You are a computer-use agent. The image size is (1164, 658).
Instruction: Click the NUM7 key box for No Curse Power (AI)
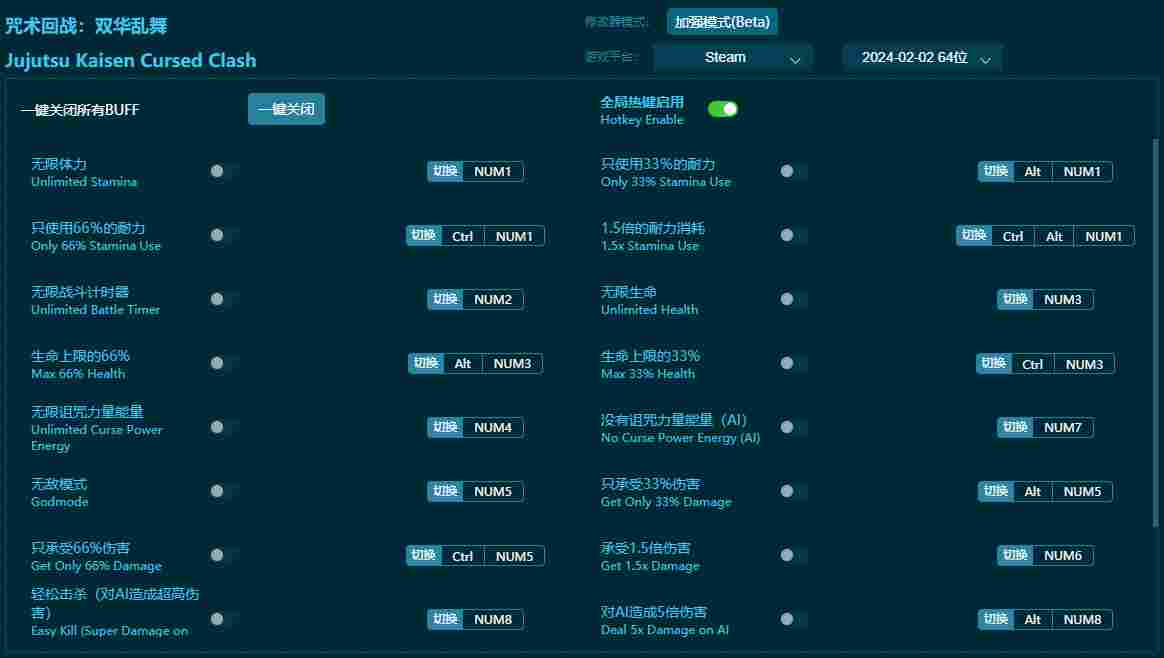coord(1063,427)
